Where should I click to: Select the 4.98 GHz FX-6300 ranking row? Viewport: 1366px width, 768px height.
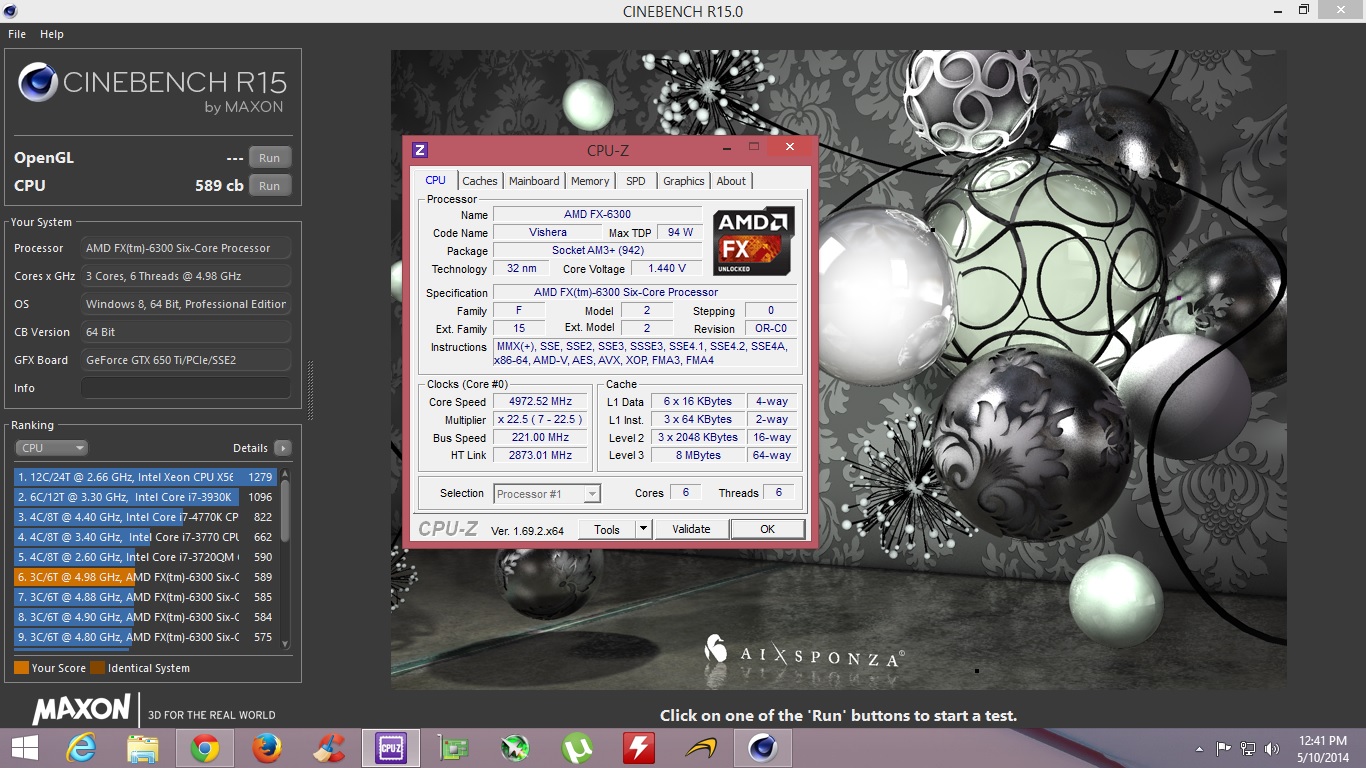tap(146, 577)
